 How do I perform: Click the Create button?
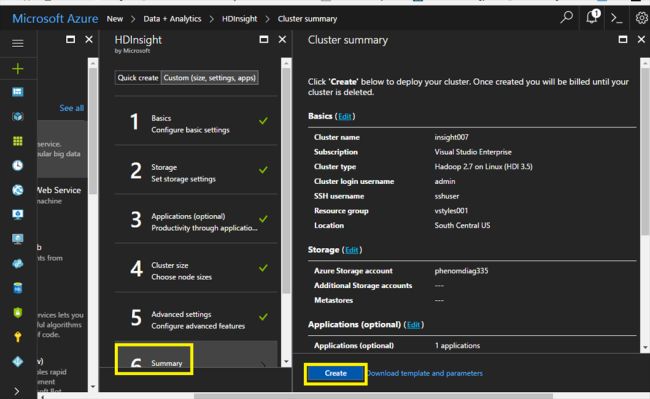[335, 373]
